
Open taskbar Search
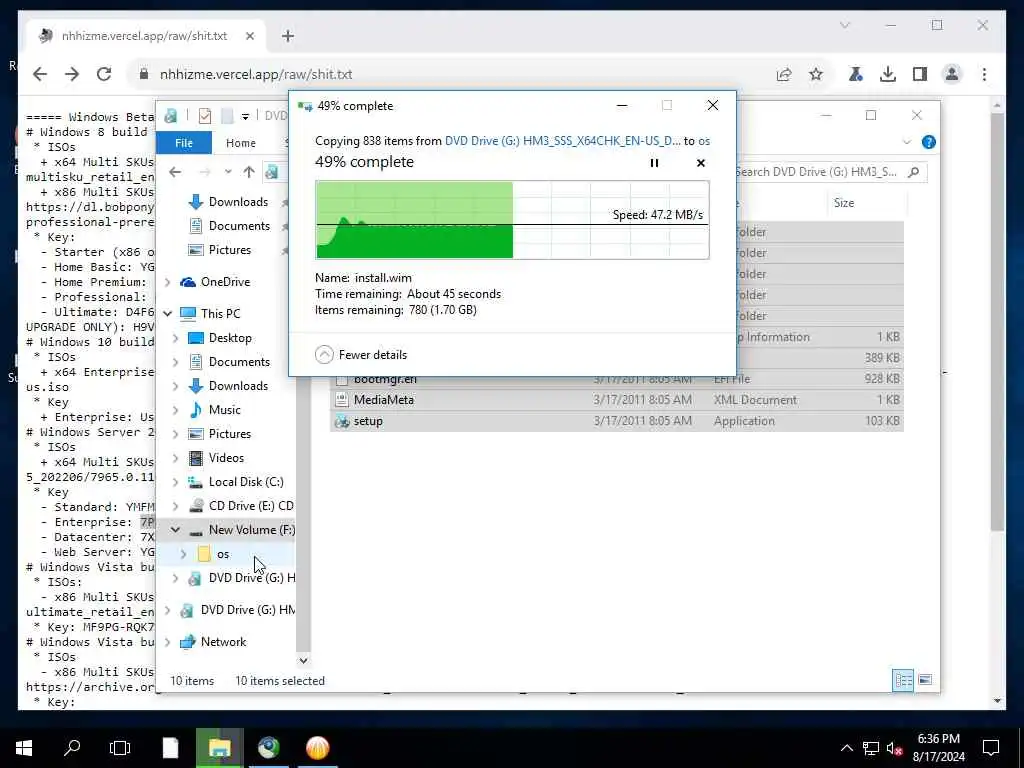(x=72, y=748)
